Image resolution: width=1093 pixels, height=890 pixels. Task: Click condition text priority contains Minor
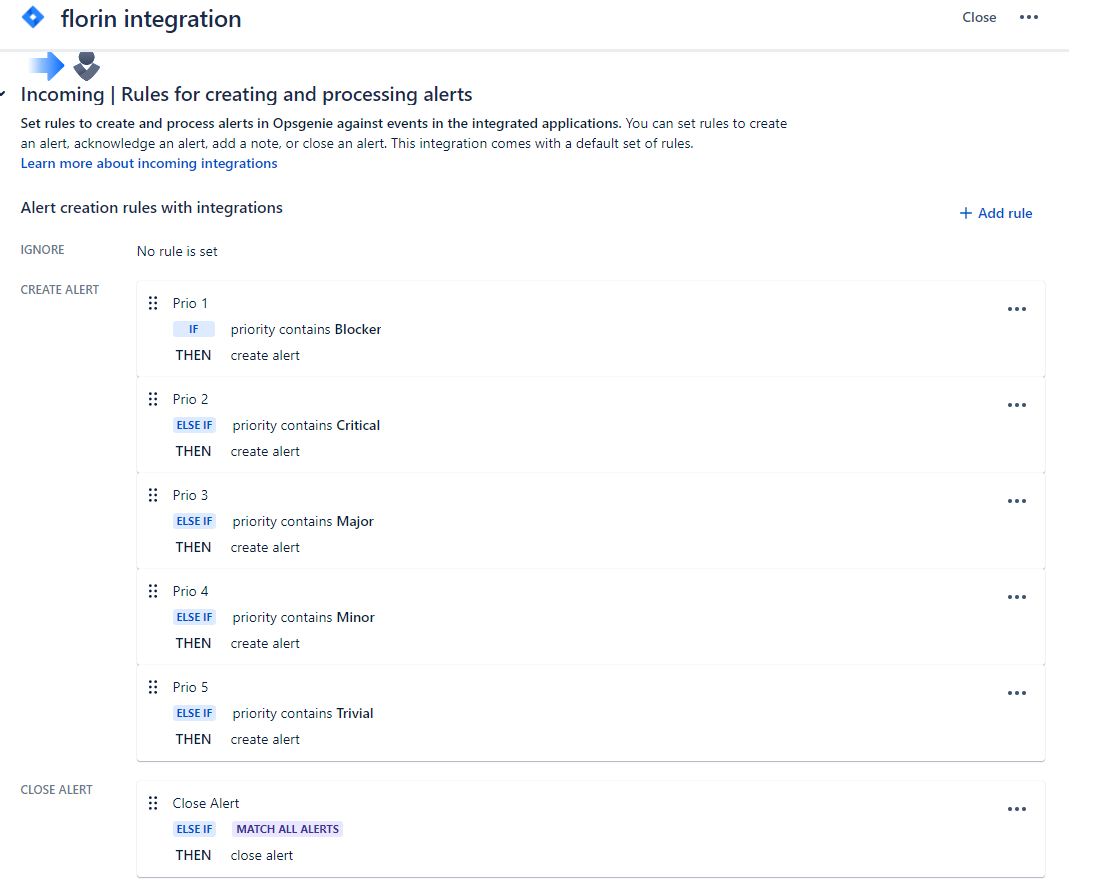point(304,618)
